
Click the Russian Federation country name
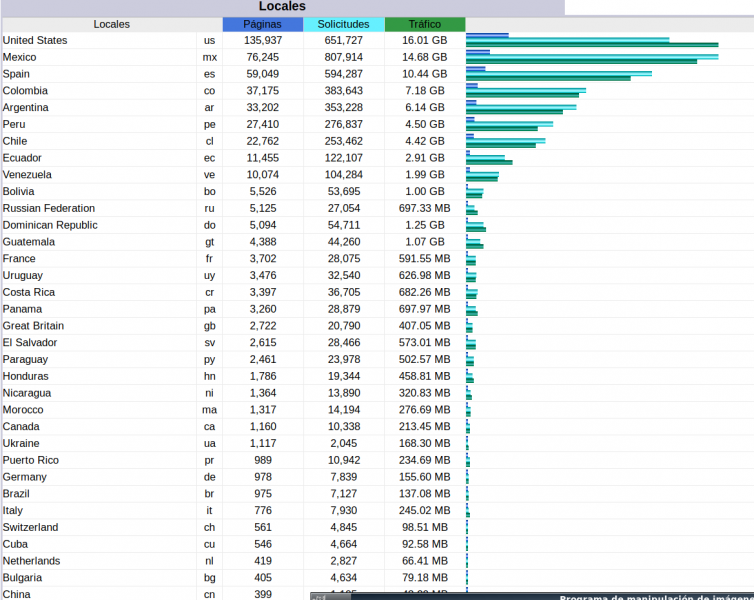click(x=50, y=208)
